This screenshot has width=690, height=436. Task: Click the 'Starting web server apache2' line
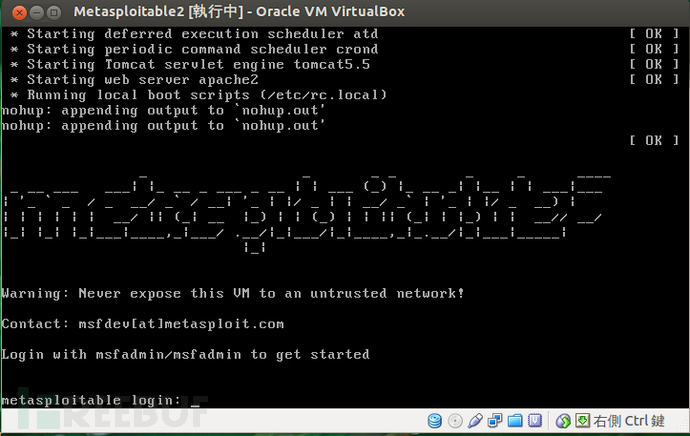coord(134,80)
